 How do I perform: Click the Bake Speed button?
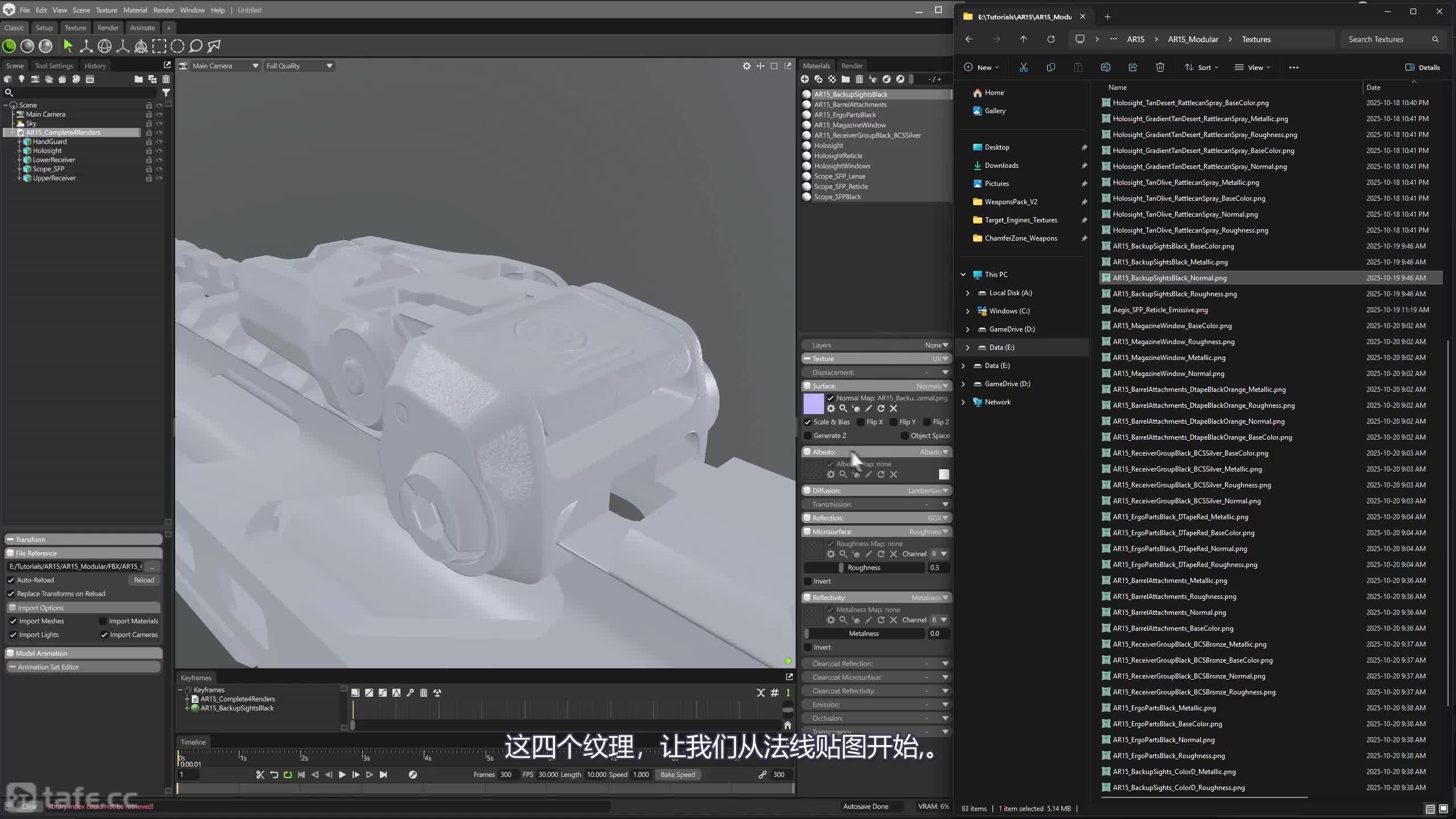[x=677, y=775]
